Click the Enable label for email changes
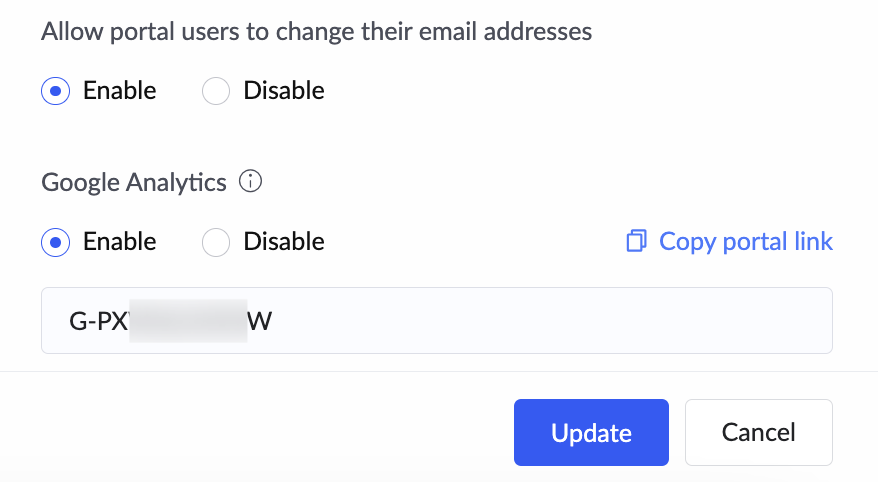Viewport: 878px width, 482px height. [x=119, y=90]
